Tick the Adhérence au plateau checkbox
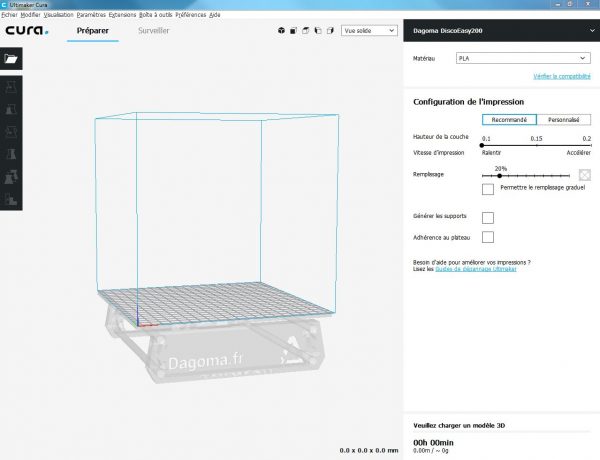Image resolution: width=600 pixels, height=460 pixels. [488, 237]
